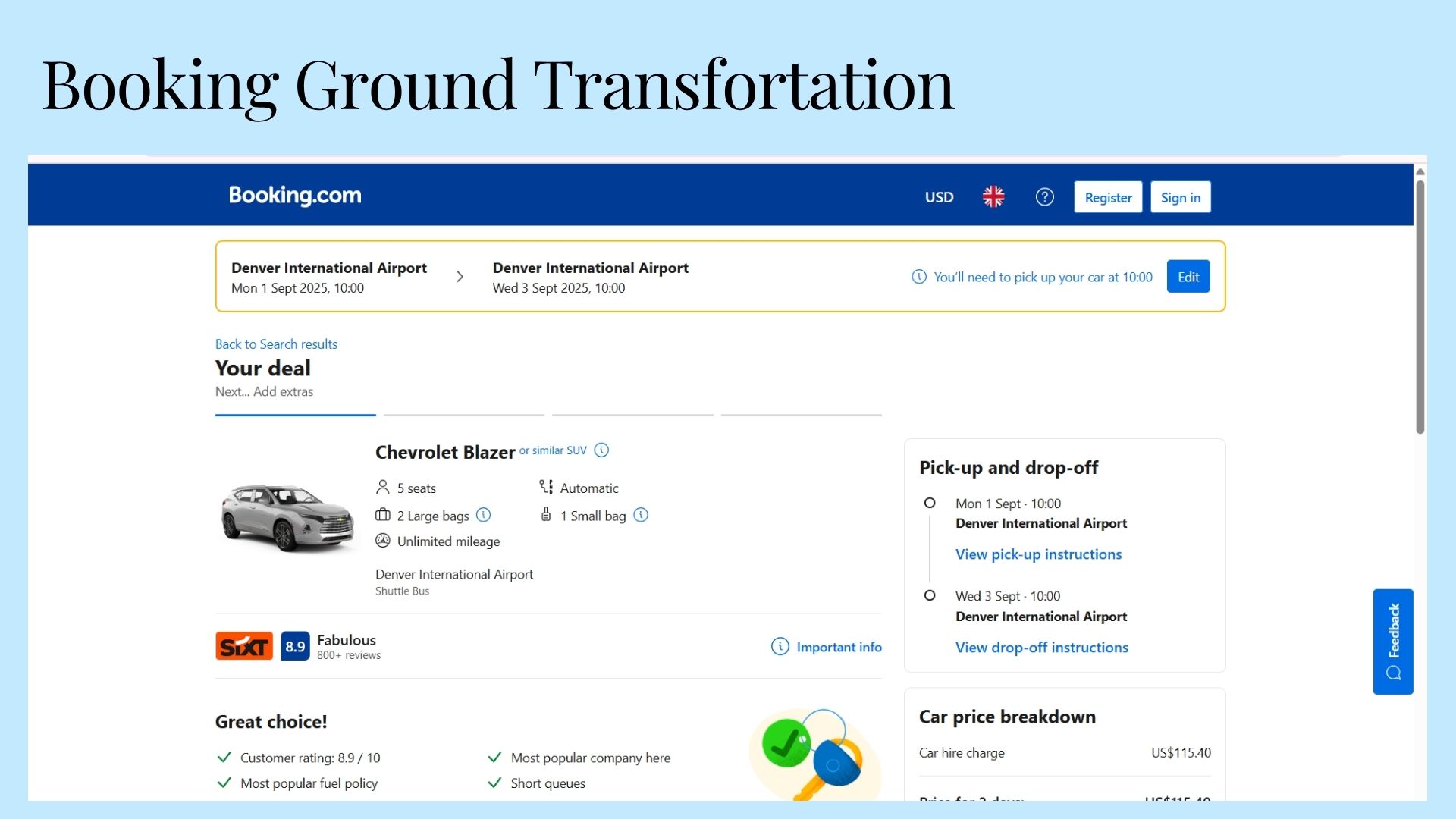
Task: Open the Important info link
Action: pyautogui.click(x=827, y=647)
